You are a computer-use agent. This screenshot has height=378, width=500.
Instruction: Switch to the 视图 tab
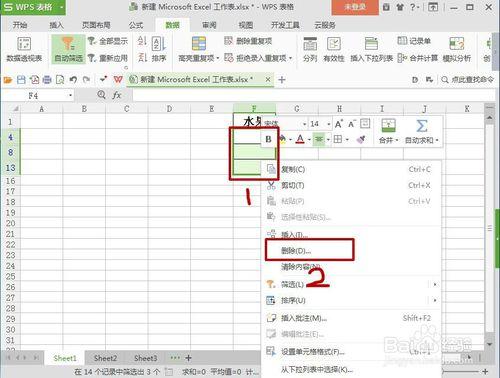[246, 25]
